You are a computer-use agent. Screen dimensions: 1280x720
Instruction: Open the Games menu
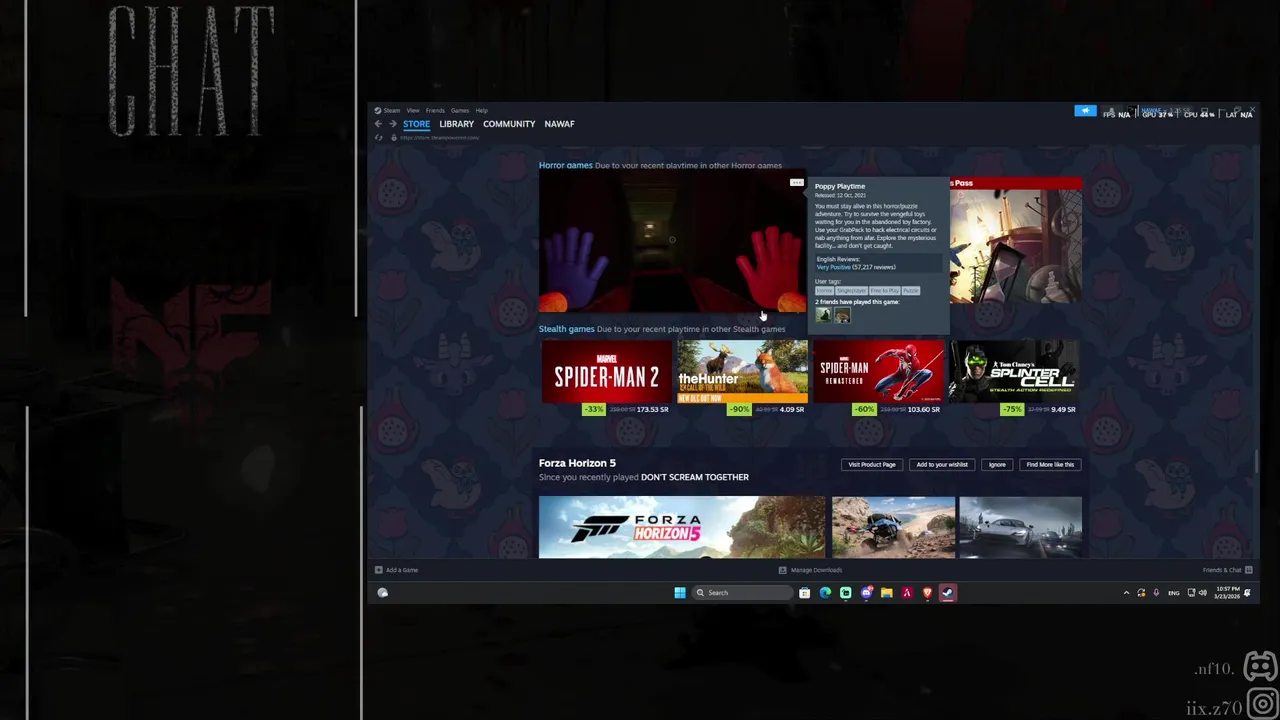click(x=460, y=110)
